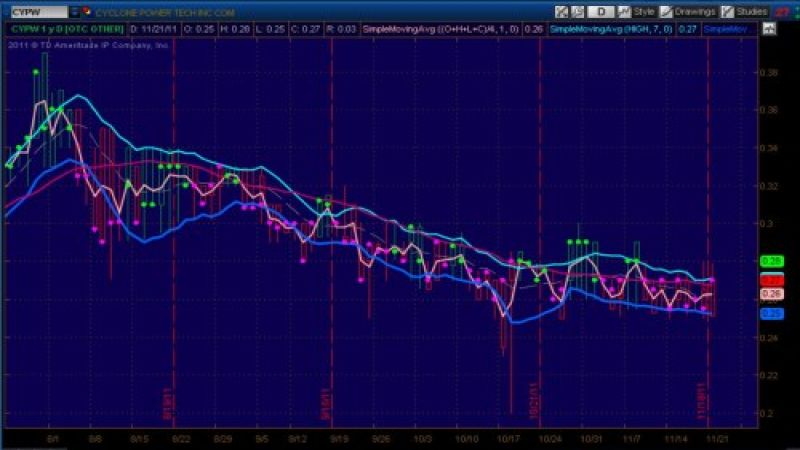Click the crosshair icon right of the study labels
The image size is (800, 450).
click(x=769, y=29)
